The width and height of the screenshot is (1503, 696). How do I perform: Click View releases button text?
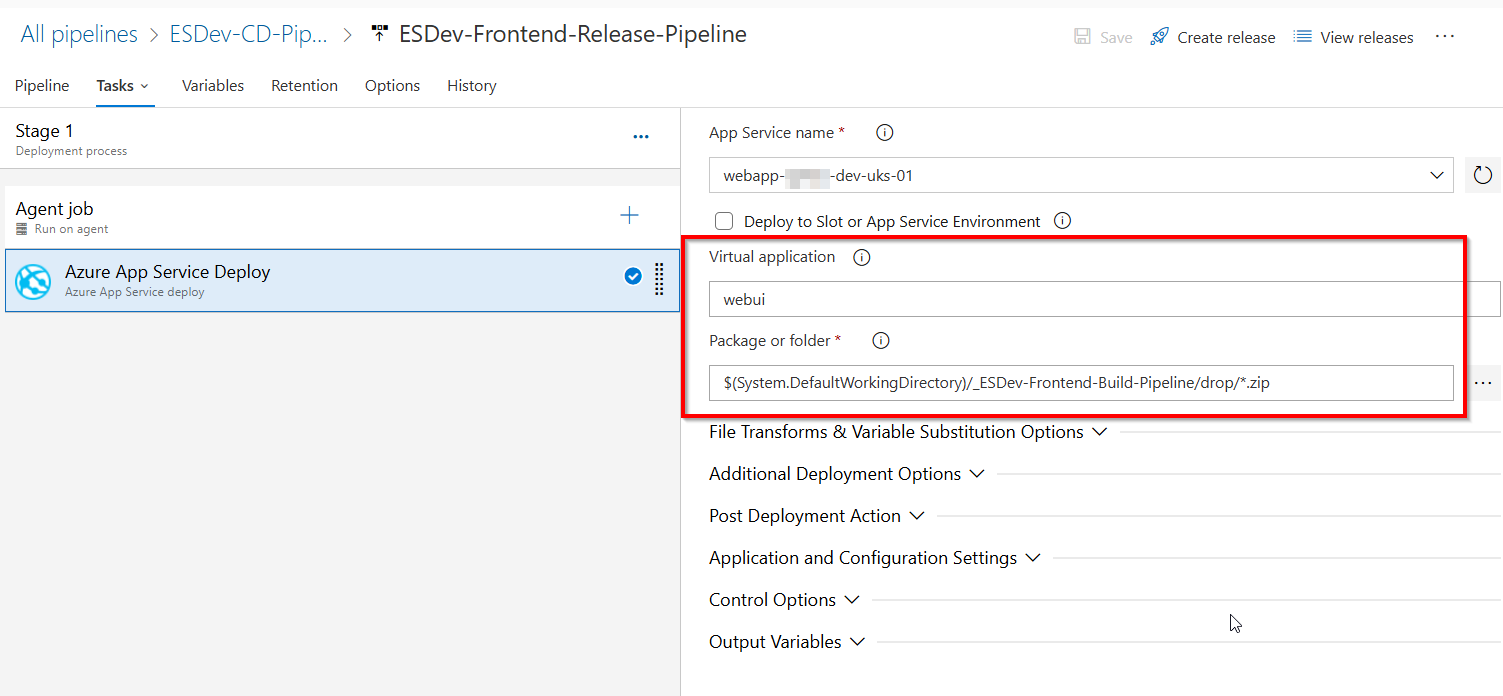point(1367,38)
